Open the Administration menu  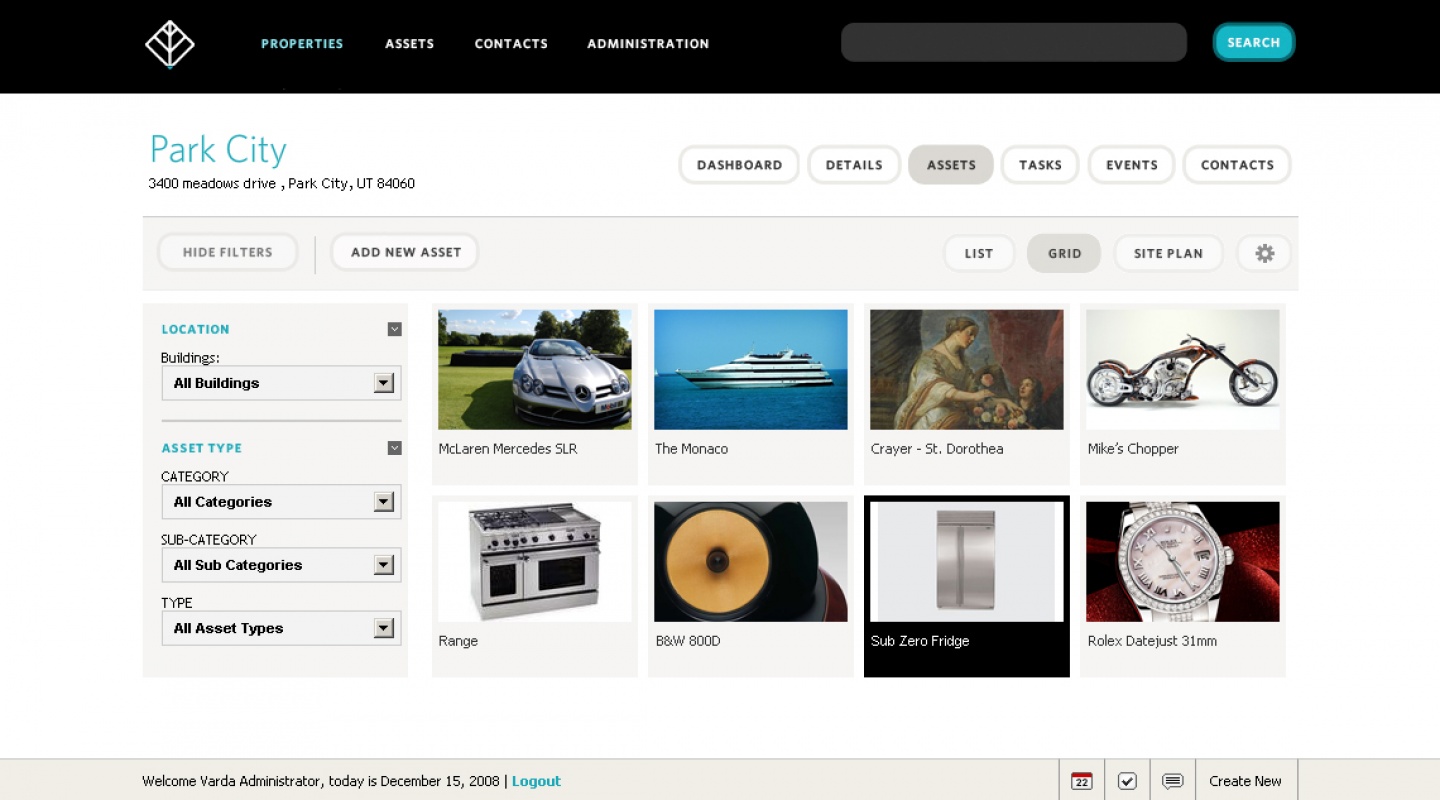[x=648, y=44]
